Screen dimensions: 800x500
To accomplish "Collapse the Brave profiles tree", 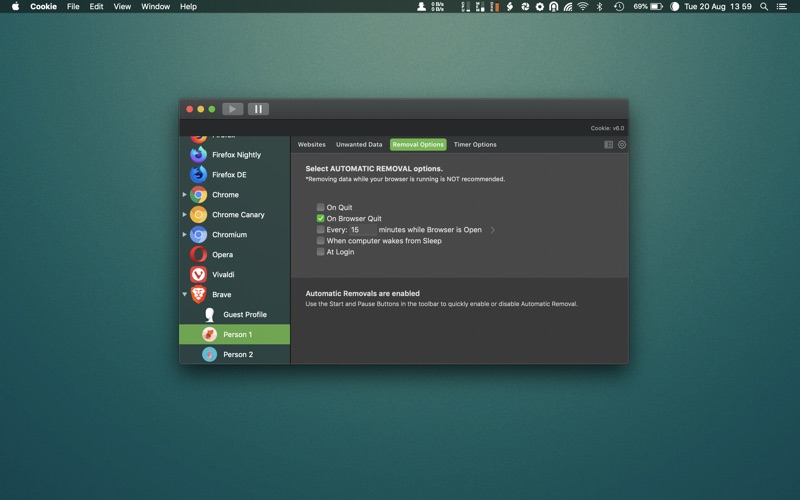I will pyautogui.click(x=185, y=295).
